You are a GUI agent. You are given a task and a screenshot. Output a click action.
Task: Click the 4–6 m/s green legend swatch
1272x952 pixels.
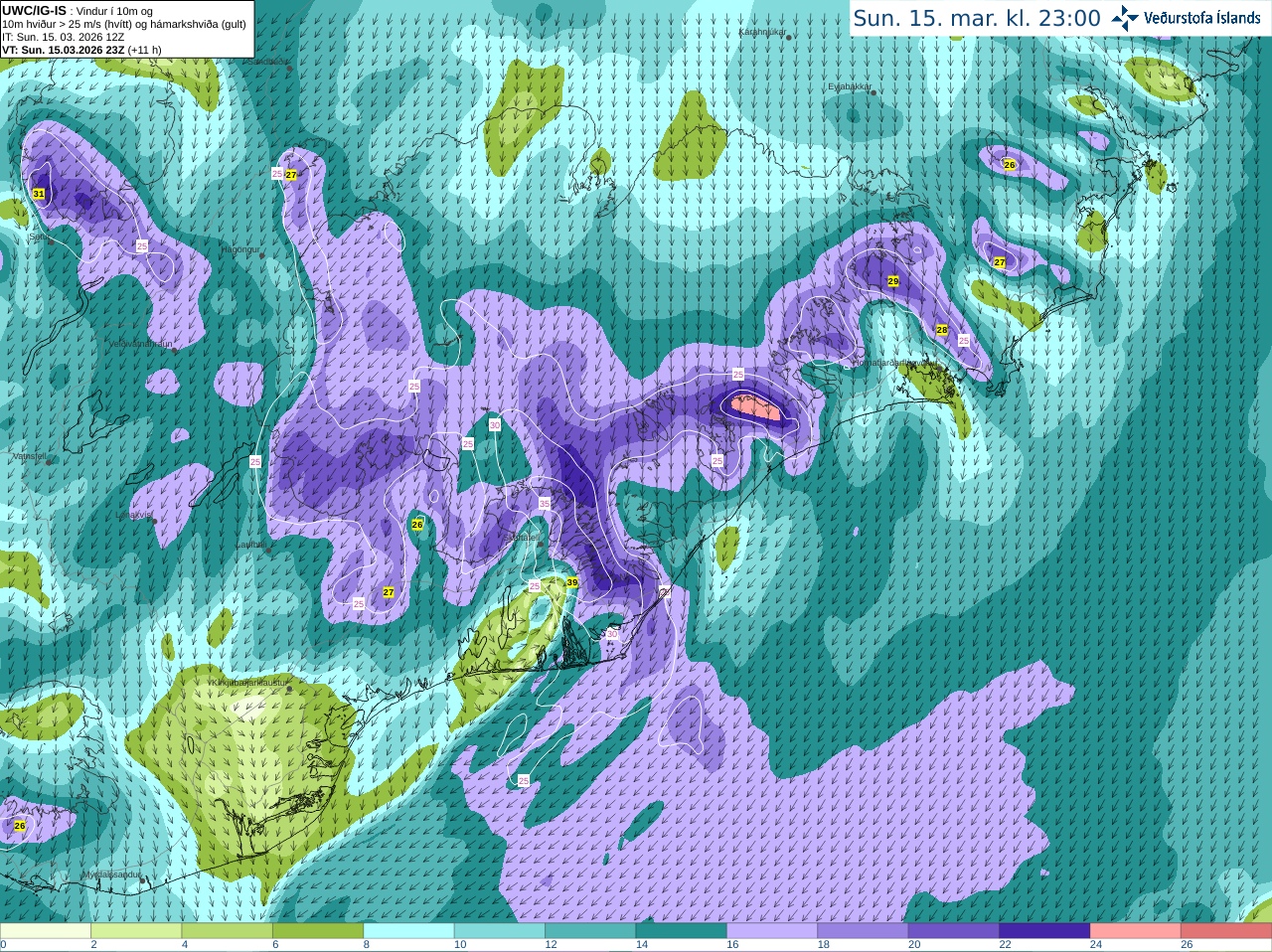pos(228,931)
